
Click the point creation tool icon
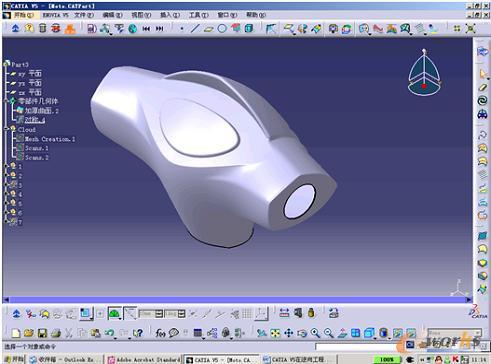182,29
